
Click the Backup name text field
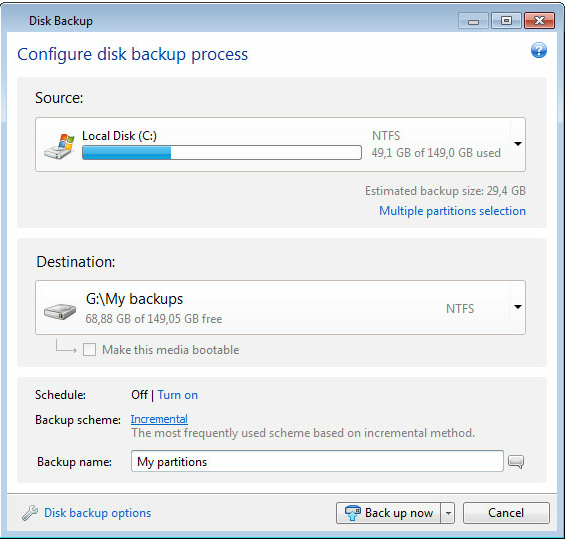[x=317, y=461]
